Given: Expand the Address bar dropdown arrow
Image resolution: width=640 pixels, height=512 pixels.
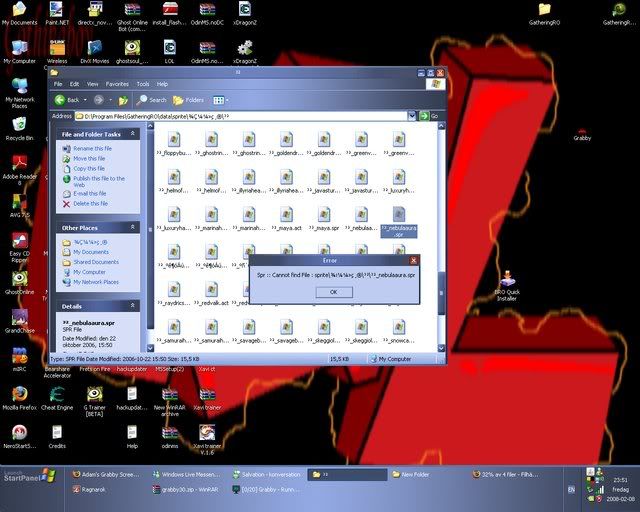Looking at the screenshot, I should [x=411, y=116].
